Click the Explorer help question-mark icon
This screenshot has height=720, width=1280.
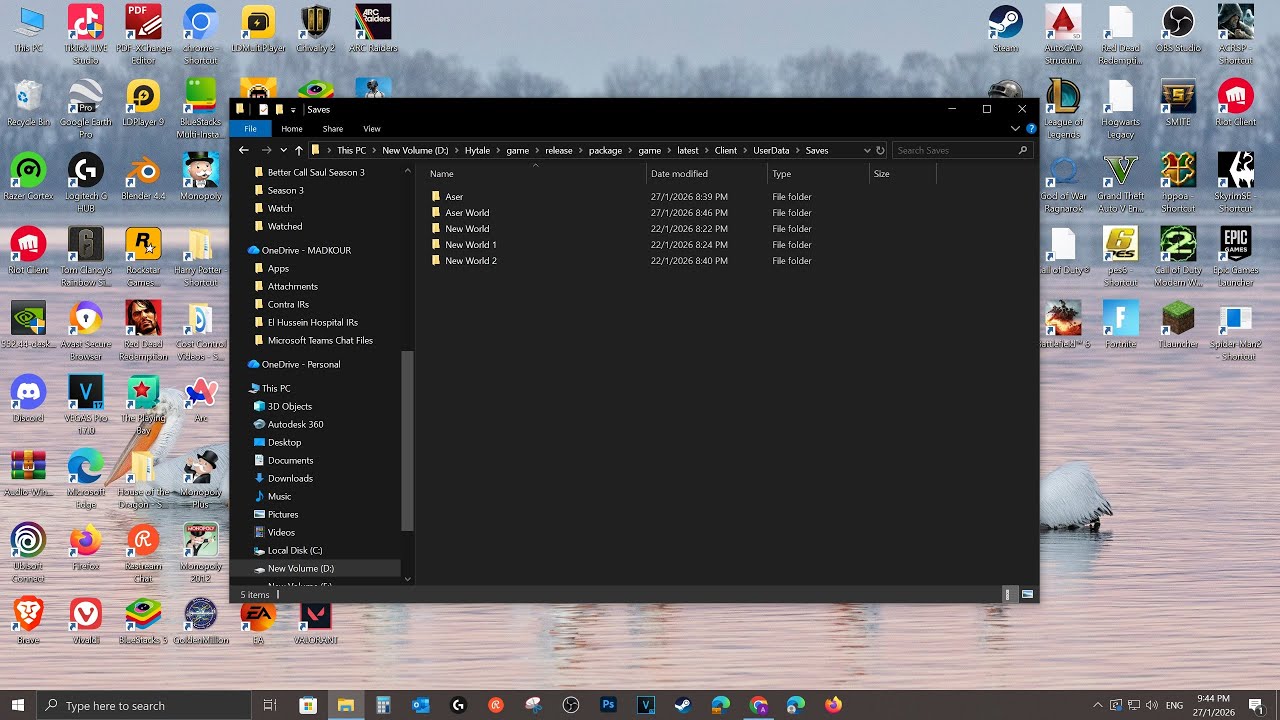(1031, 129)
